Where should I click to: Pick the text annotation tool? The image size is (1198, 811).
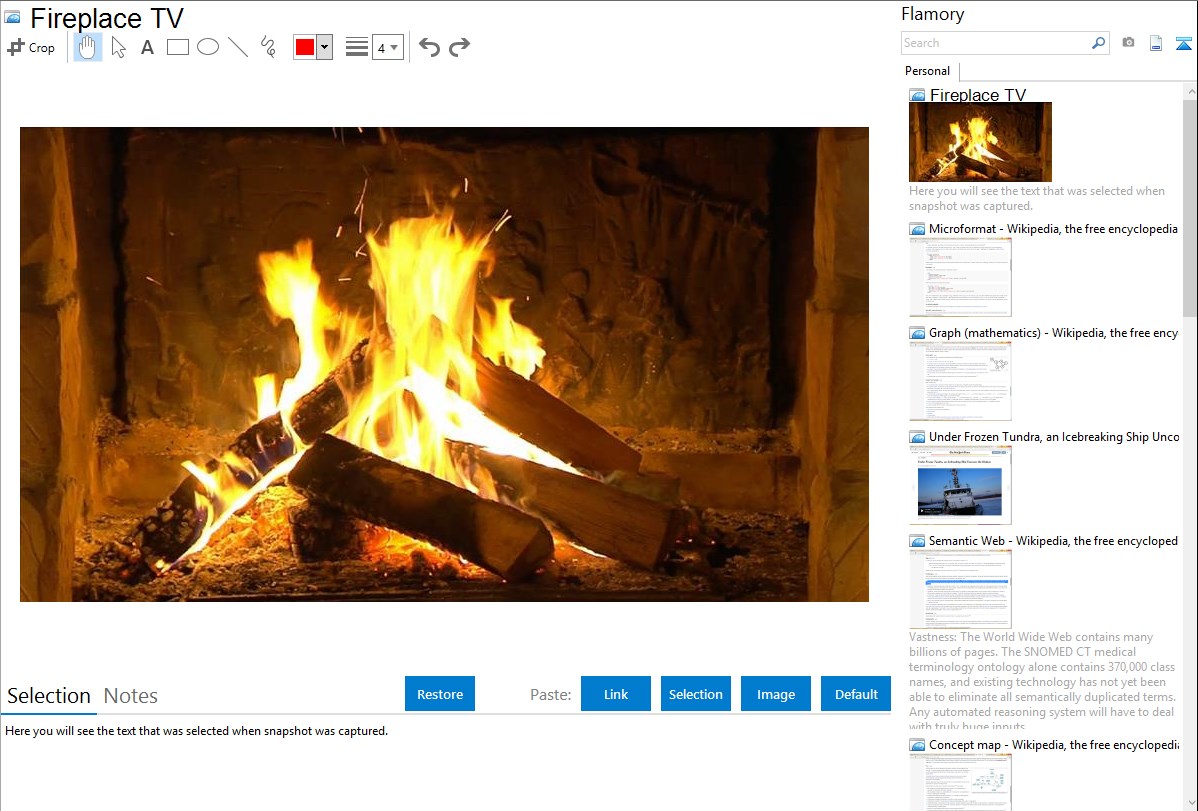147,47
